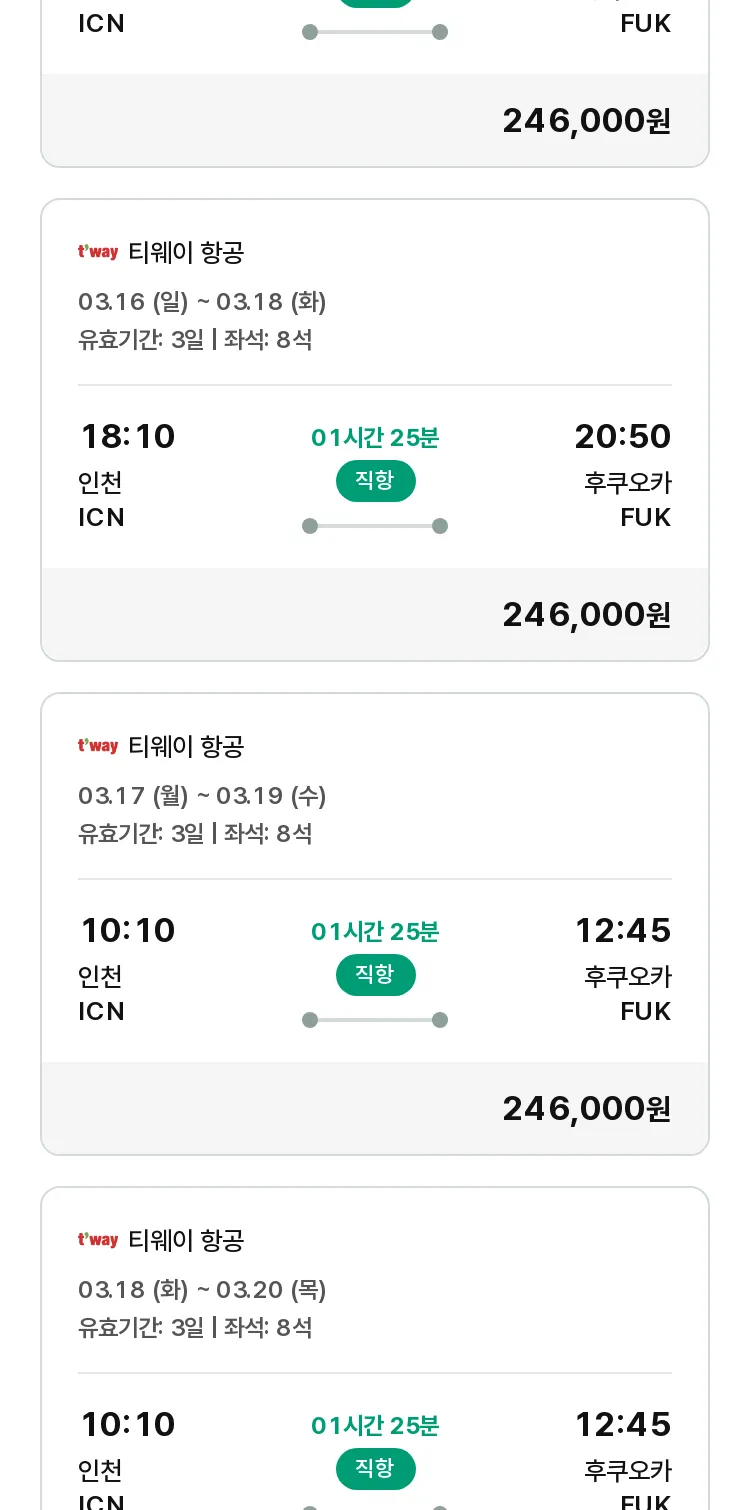Tap t'way logo on 03.16 flight card

coord(98,252)
